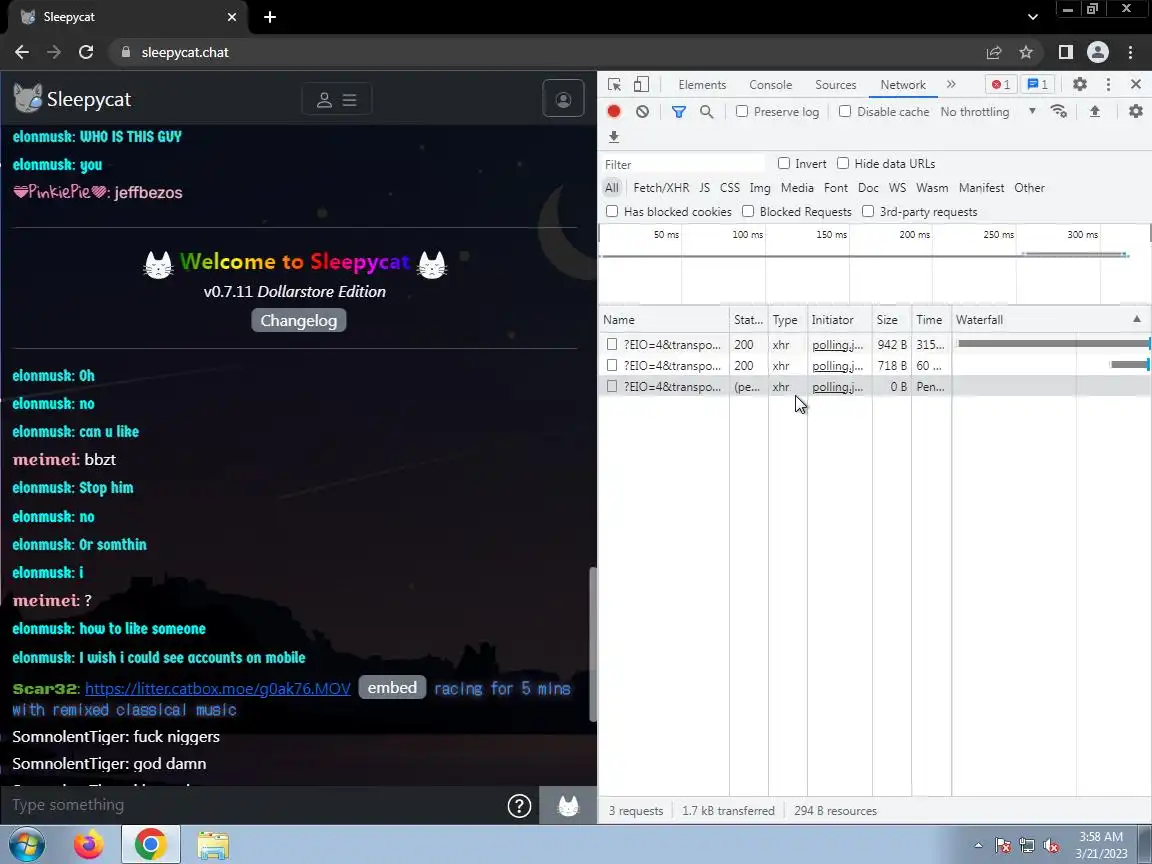
Task: Click the inspect element picker icon
Action: pos(614,84)
